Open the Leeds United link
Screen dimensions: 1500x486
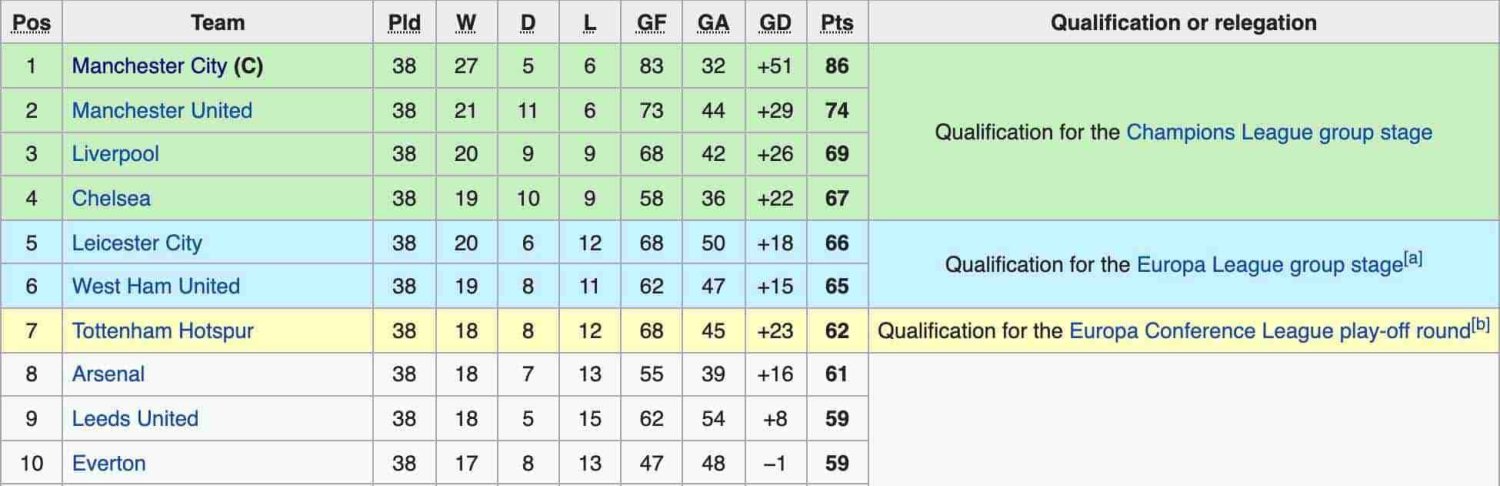[135, 418]
